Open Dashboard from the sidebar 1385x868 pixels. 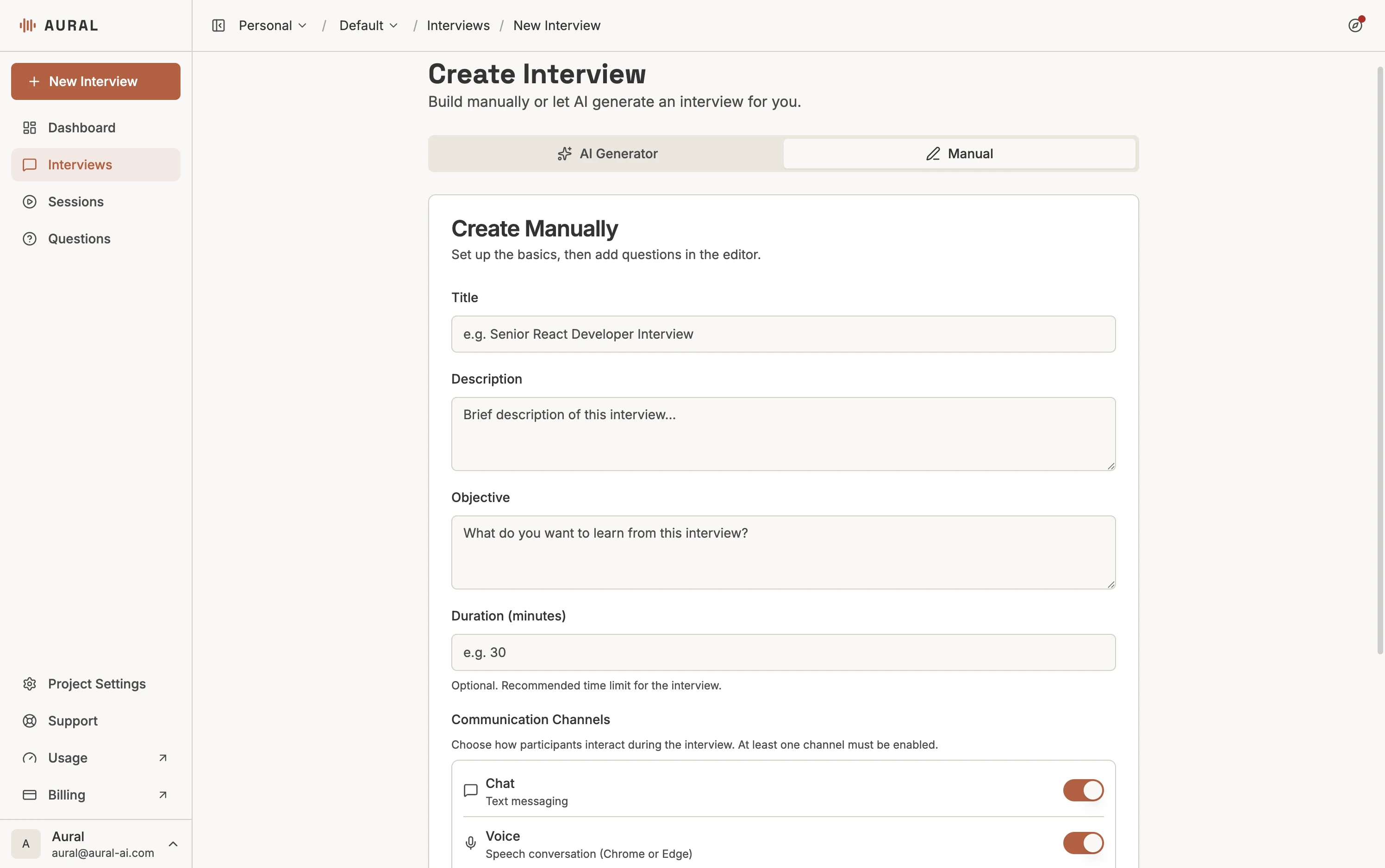[x=95, y=127]
